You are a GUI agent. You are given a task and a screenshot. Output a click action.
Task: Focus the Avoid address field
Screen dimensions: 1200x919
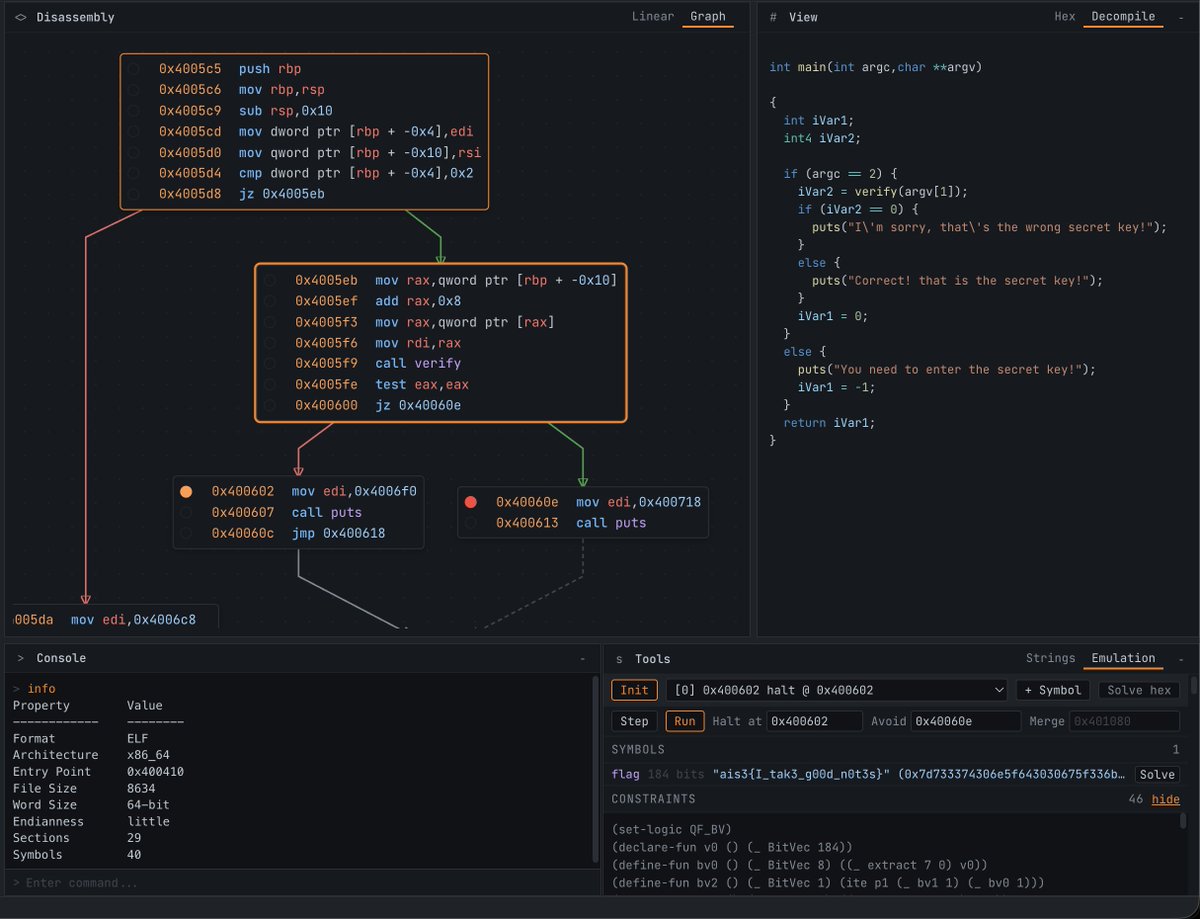[x=967, y=721]
